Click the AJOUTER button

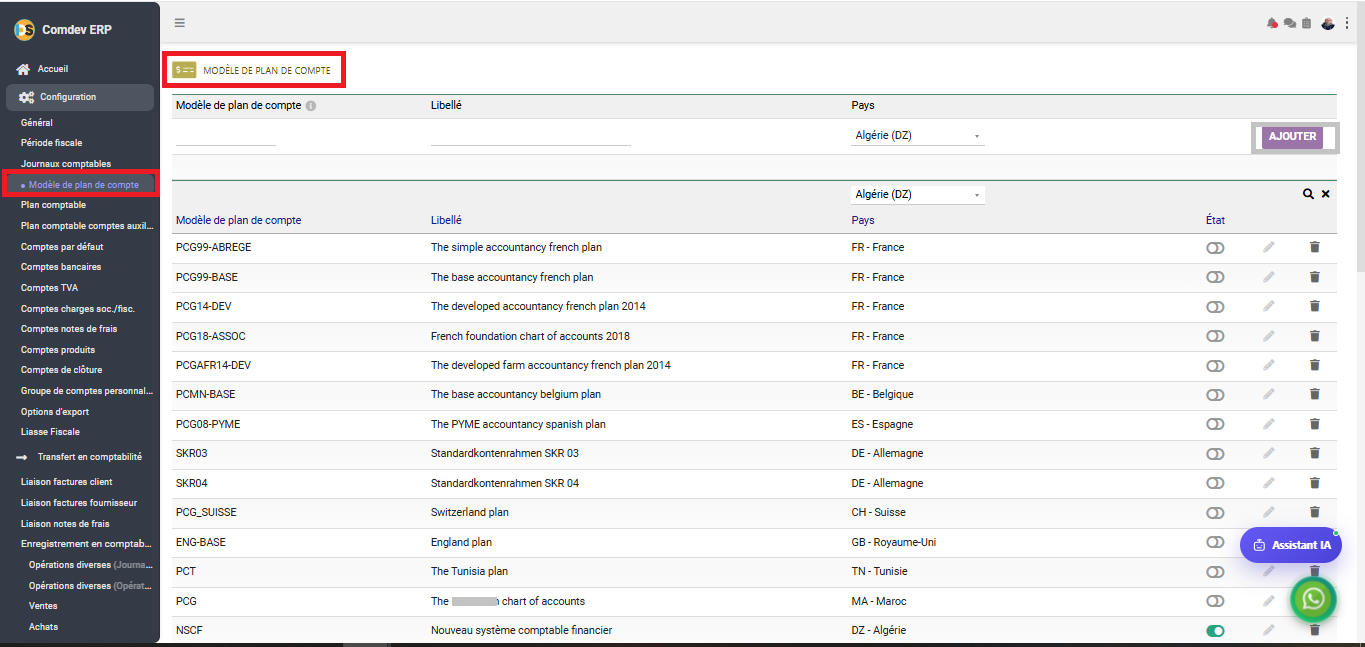pyautogui.click(x=1292, y=137)
